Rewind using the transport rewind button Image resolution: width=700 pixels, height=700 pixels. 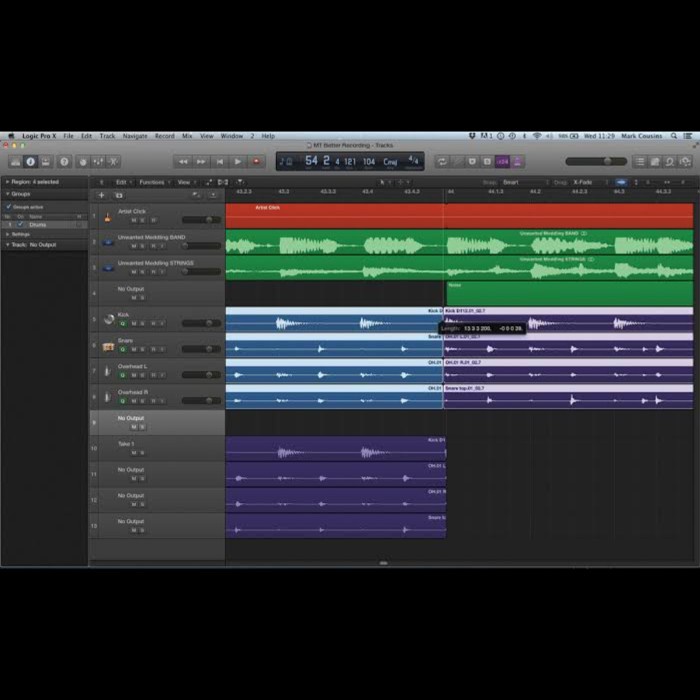tap(182, 161)
